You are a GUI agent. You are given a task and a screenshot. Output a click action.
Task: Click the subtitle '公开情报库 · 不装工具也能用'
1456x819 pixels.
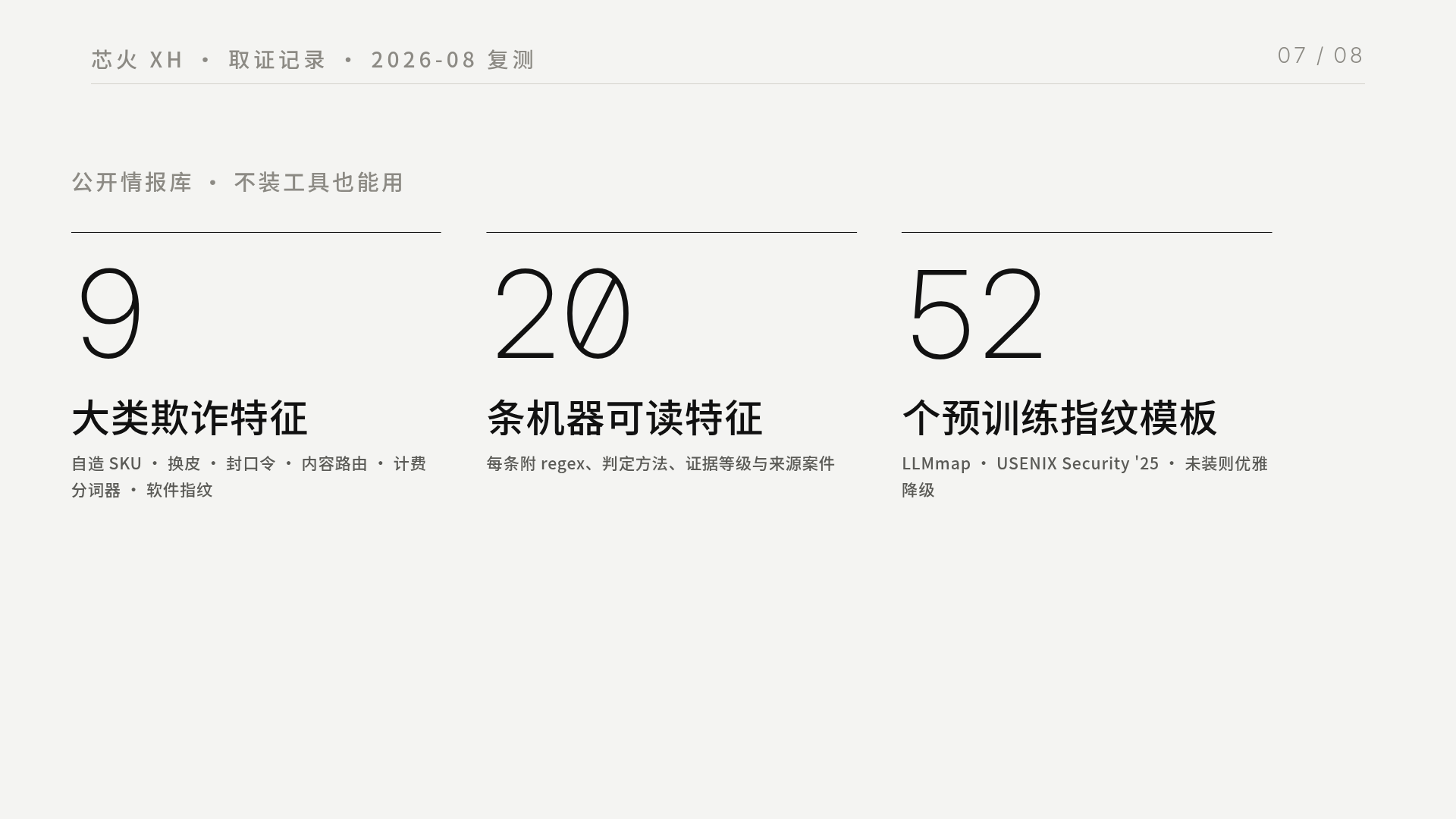(x=237, y=182)
